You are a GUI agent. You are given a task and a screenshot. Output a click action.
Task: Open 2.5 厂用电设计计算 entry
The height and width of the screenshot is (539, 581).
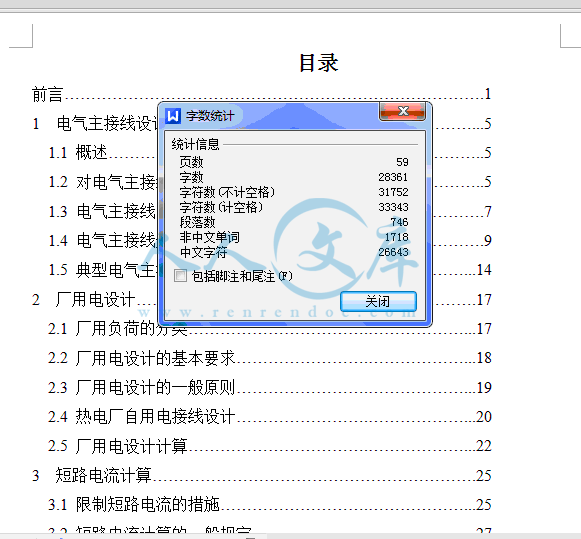pyautogui.click(x=270, y=446)
